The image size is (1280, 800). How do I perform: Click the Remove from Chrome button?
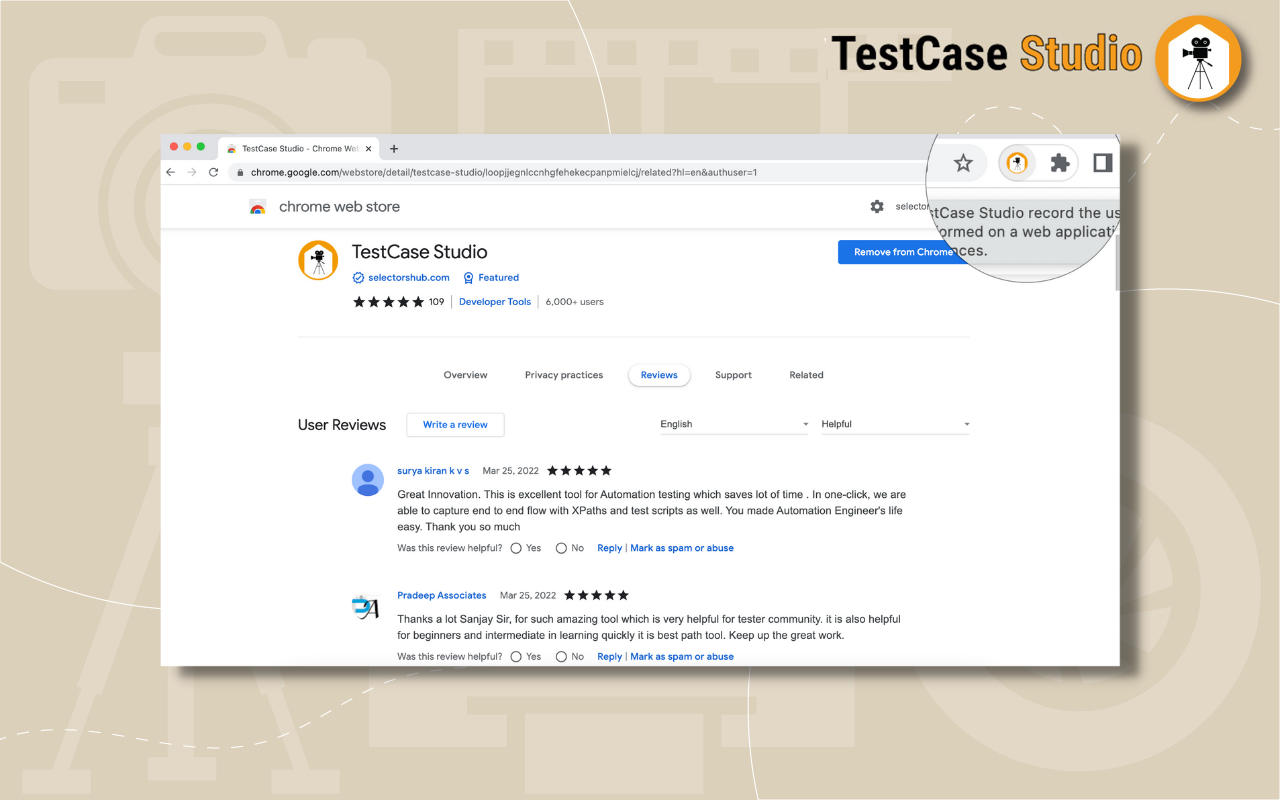[901, 252]
